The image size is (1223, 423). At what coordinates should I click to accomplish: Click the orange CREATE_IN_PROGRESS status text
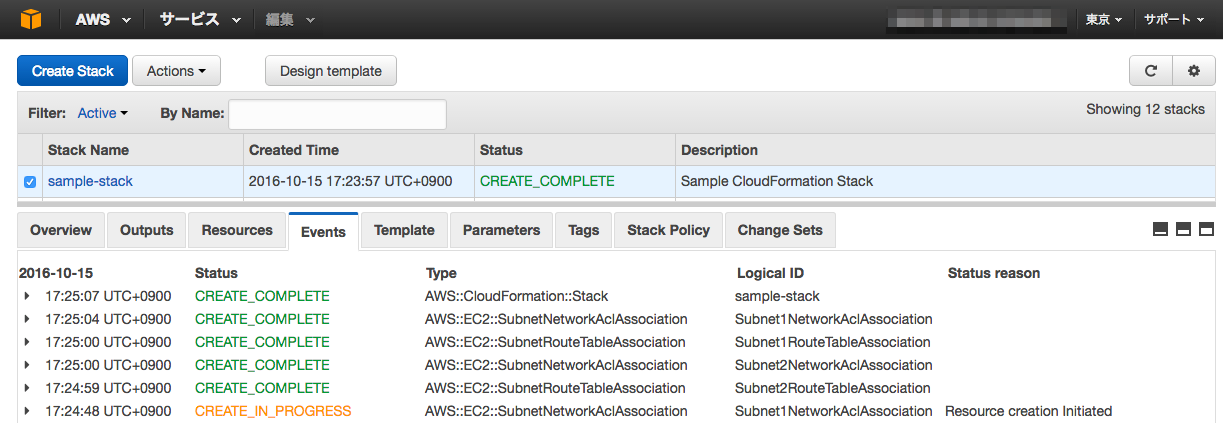(x=273, y=411)
